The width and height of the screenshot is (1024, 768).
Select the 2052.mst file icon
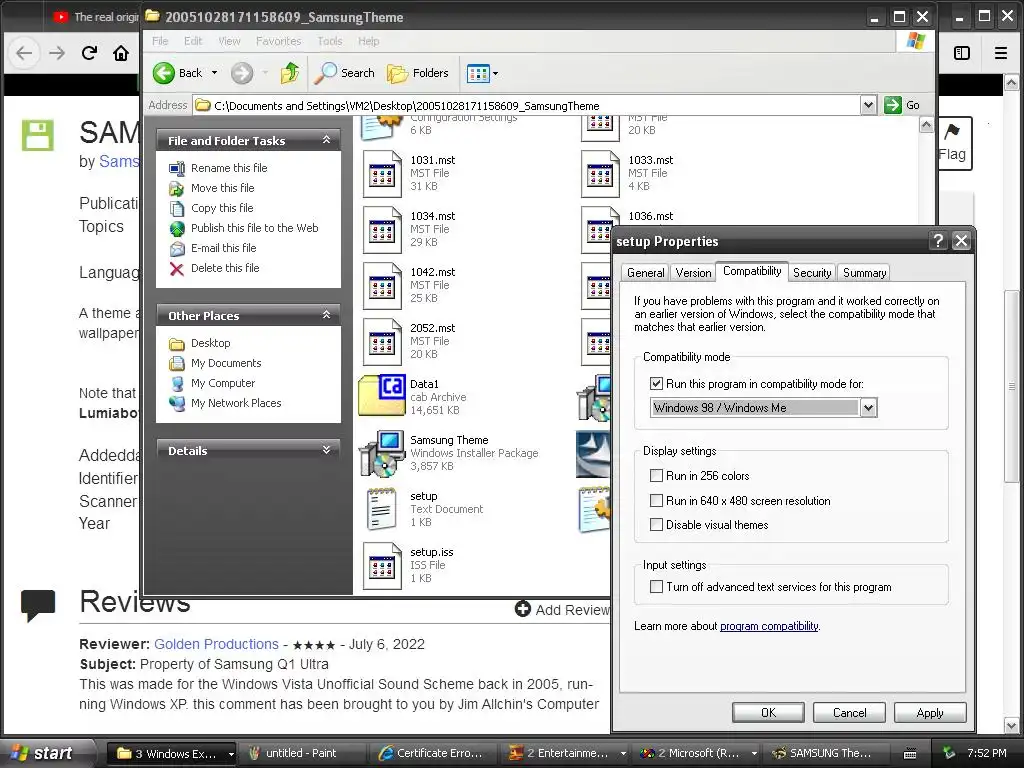point(383,342)
